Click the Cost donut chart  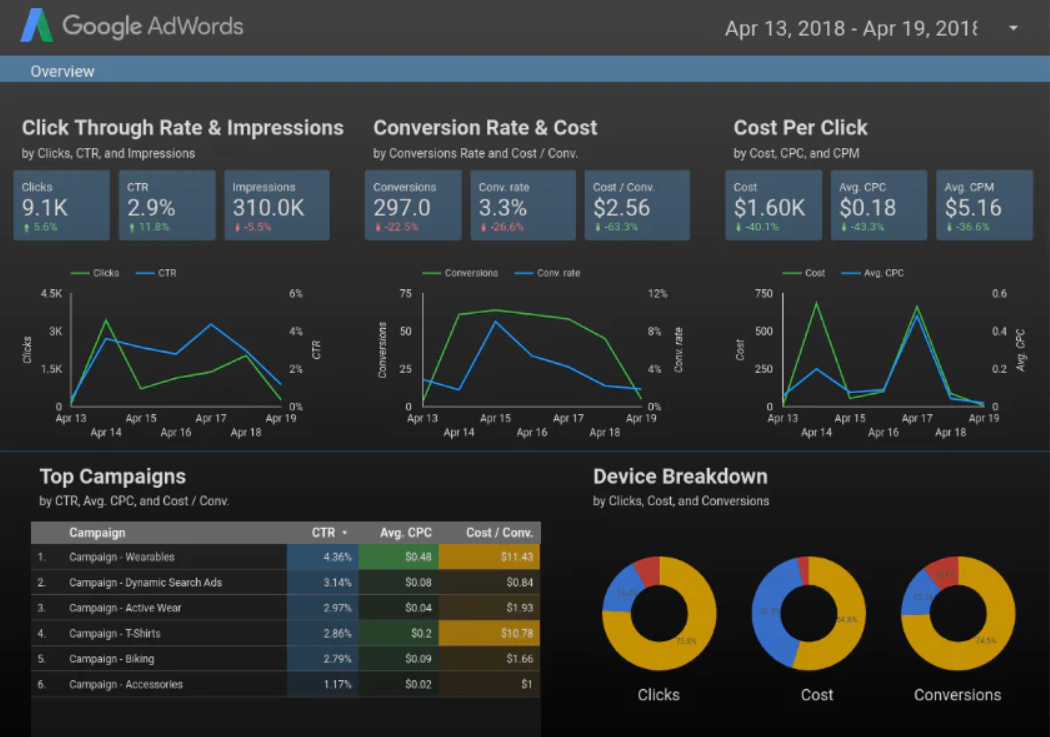pos(808,613)
